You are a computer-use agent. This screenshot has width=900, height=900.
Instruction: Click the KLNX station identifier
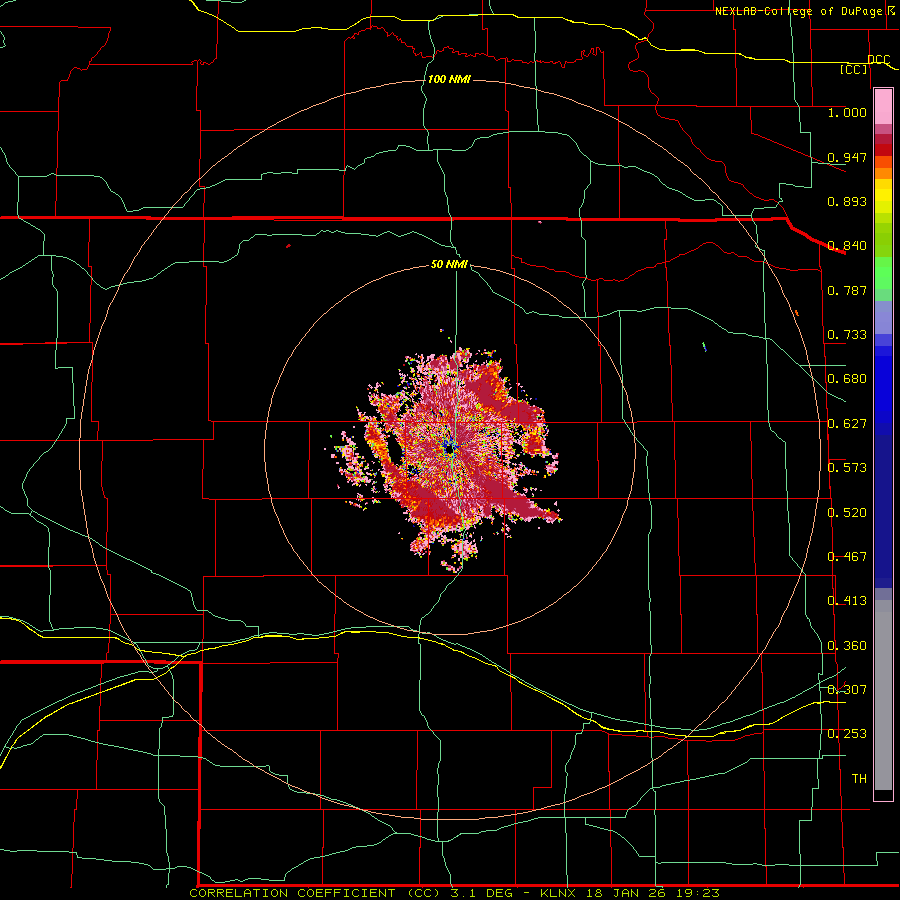click(x=558, y=893)
